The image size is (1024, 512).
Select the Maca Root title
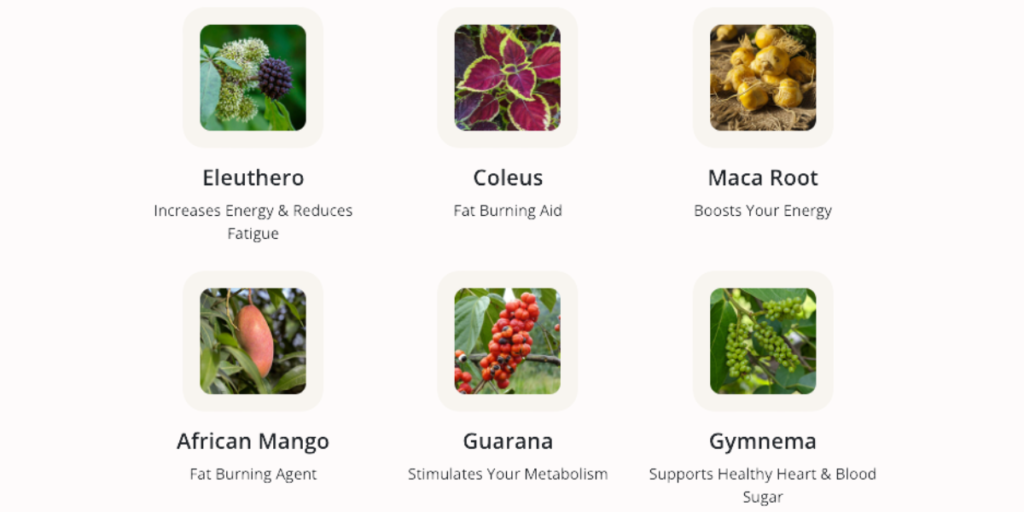(x=763, y=178)
